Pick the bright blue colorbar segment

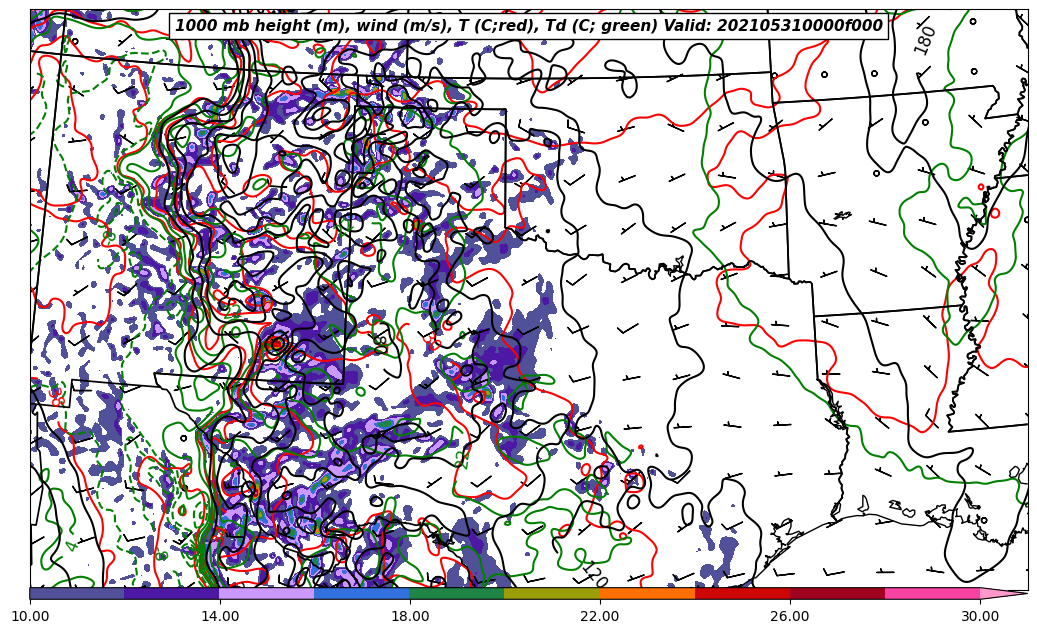tap(362, 593)
